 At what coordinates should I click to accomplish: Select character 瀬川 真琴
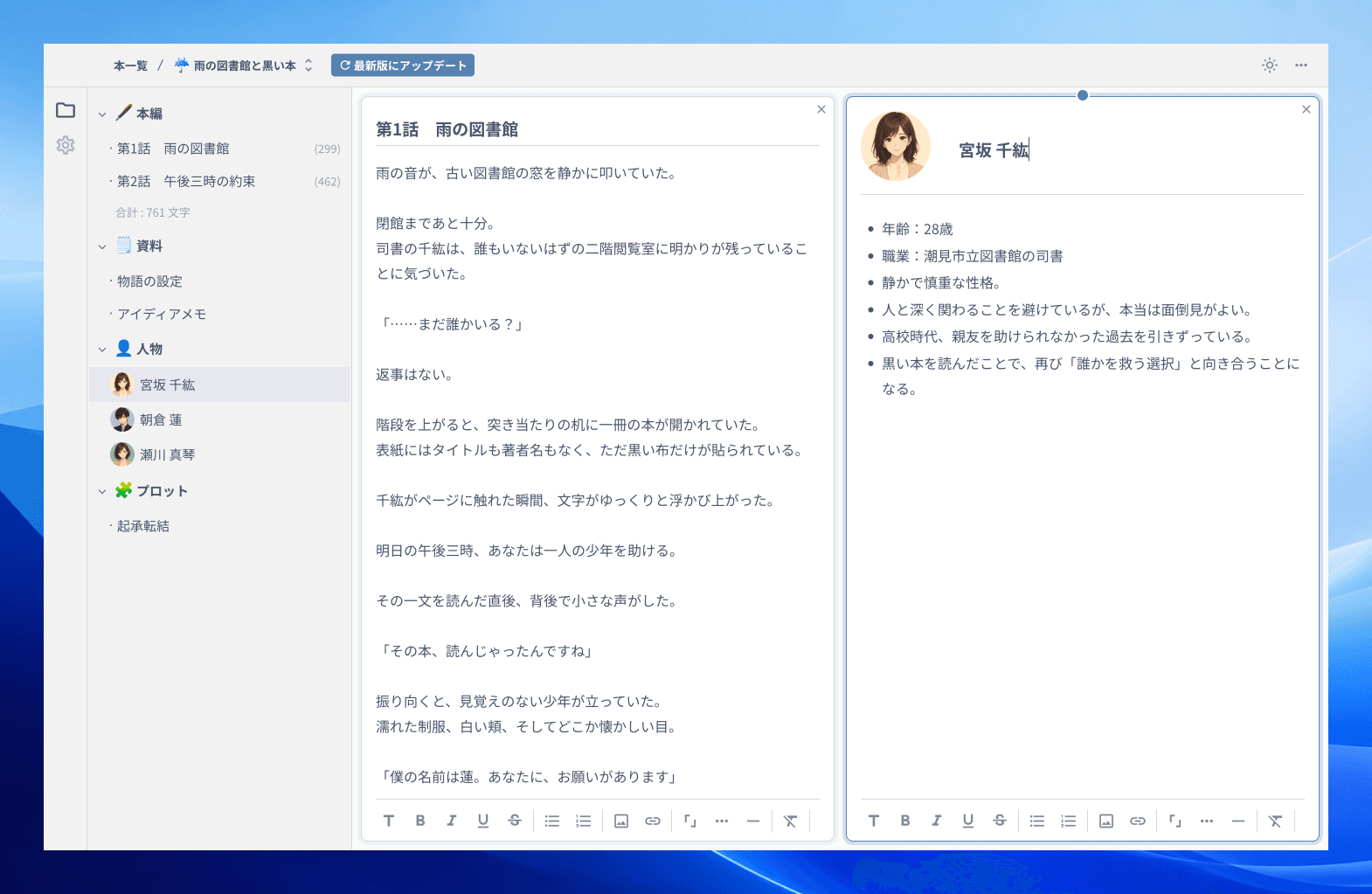click(219, 454)
